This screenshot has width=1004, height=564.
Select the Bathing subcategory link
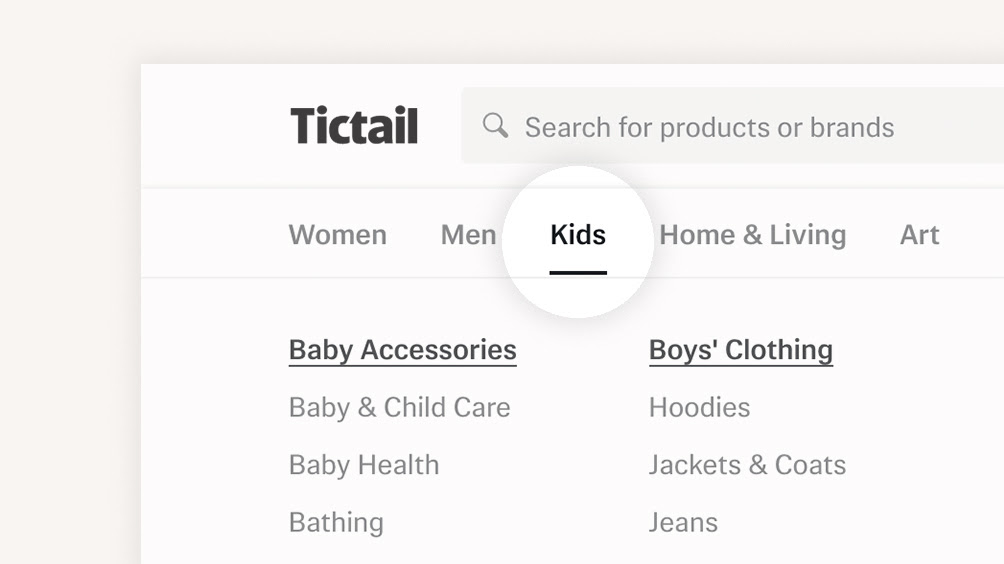pos(336,523)
